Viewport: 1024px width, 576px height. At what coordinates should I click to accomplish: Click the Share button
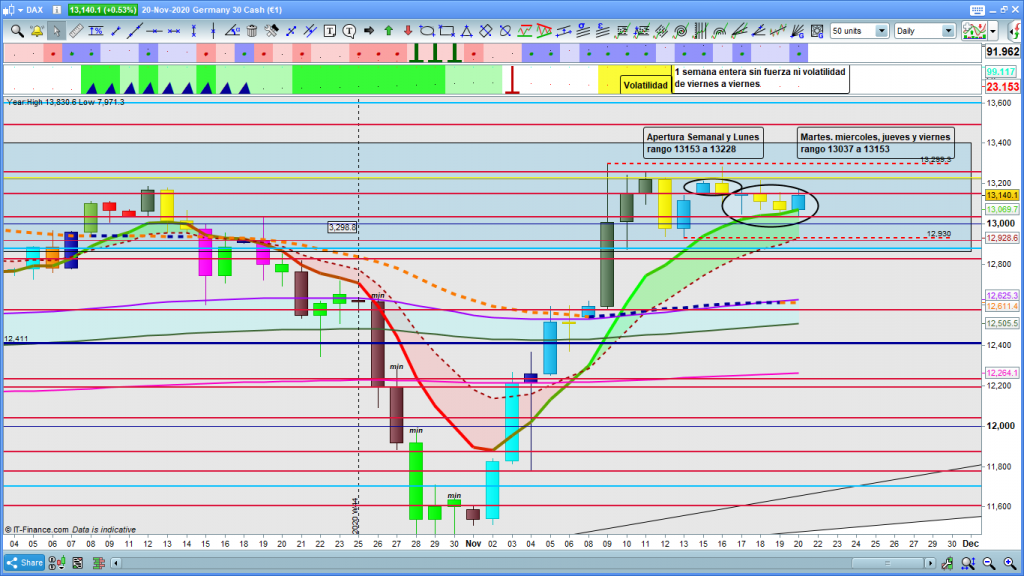tap(25, 563)
